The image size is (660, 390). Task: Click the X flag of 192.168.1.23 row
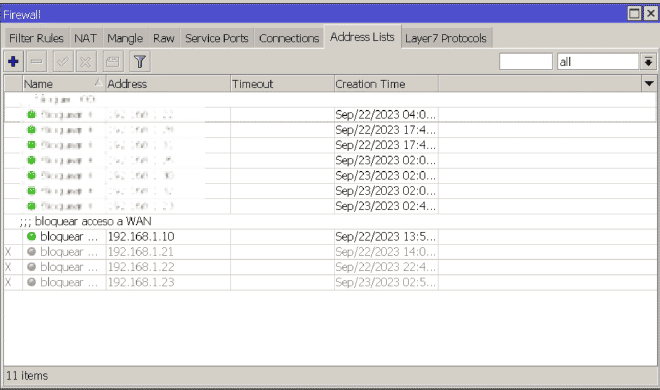click(x=8, y=282)
